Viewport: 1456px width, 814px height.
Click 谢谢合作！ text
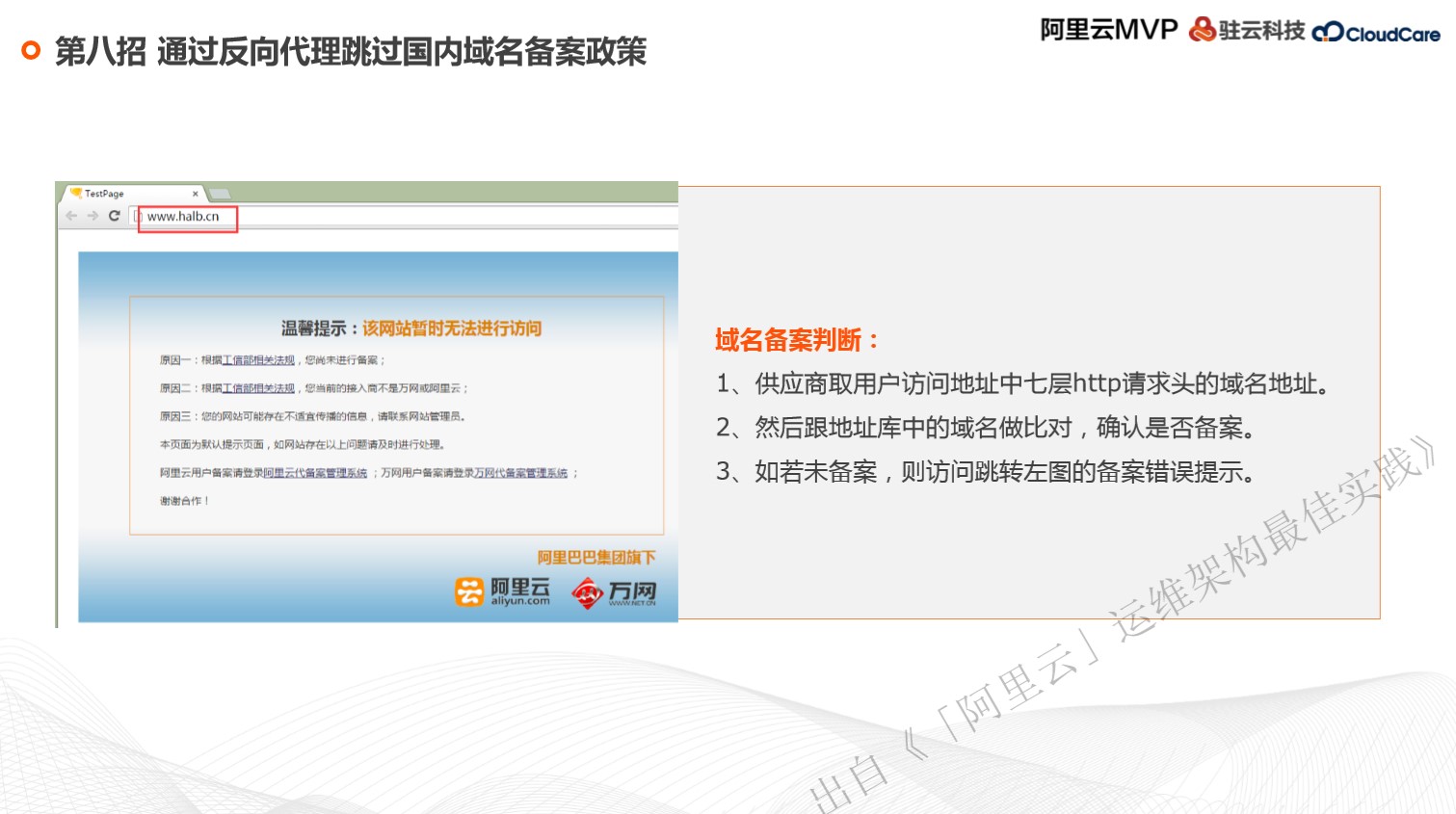(184, 501)
